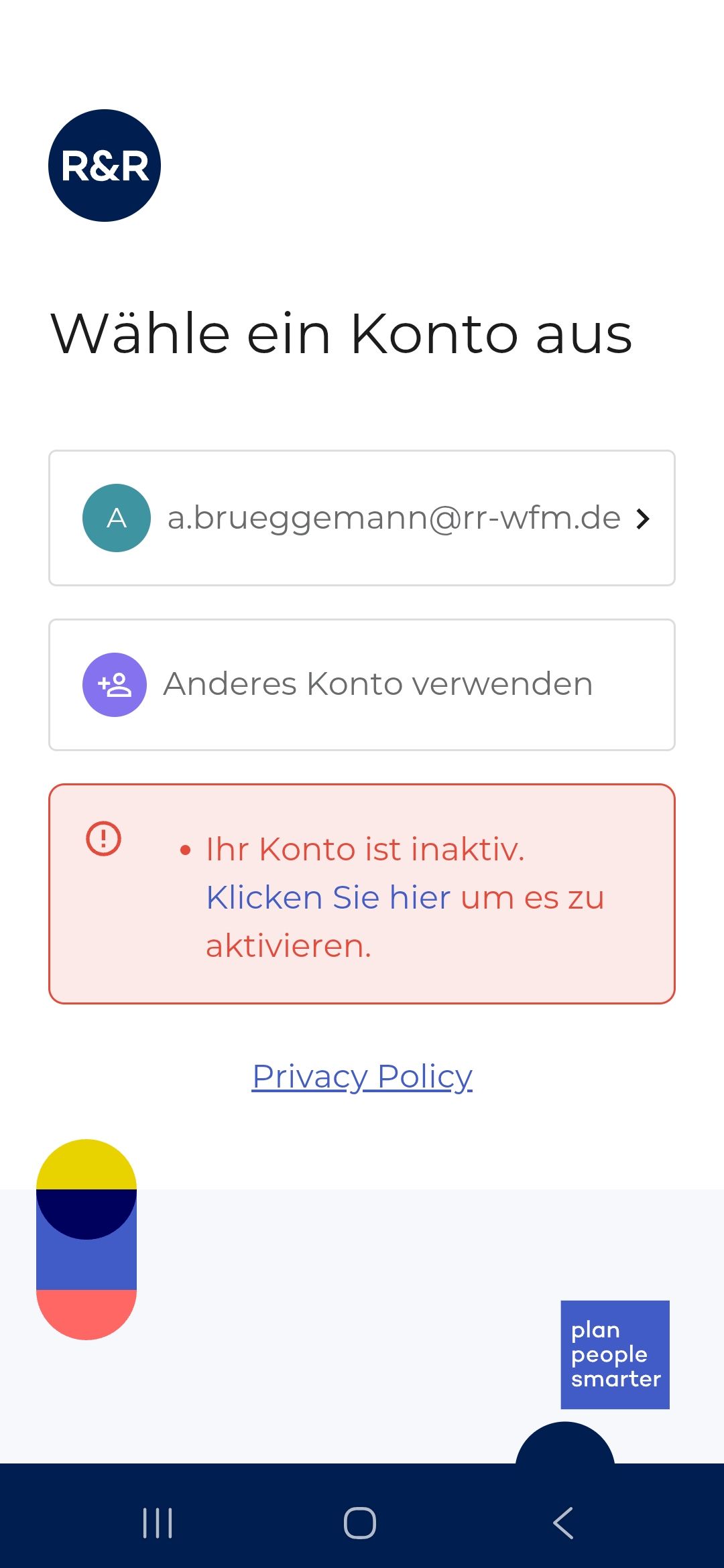Expand the account chevron arrow
Viewport: 724px width, 1568px height.
click(x=643, y=519)
